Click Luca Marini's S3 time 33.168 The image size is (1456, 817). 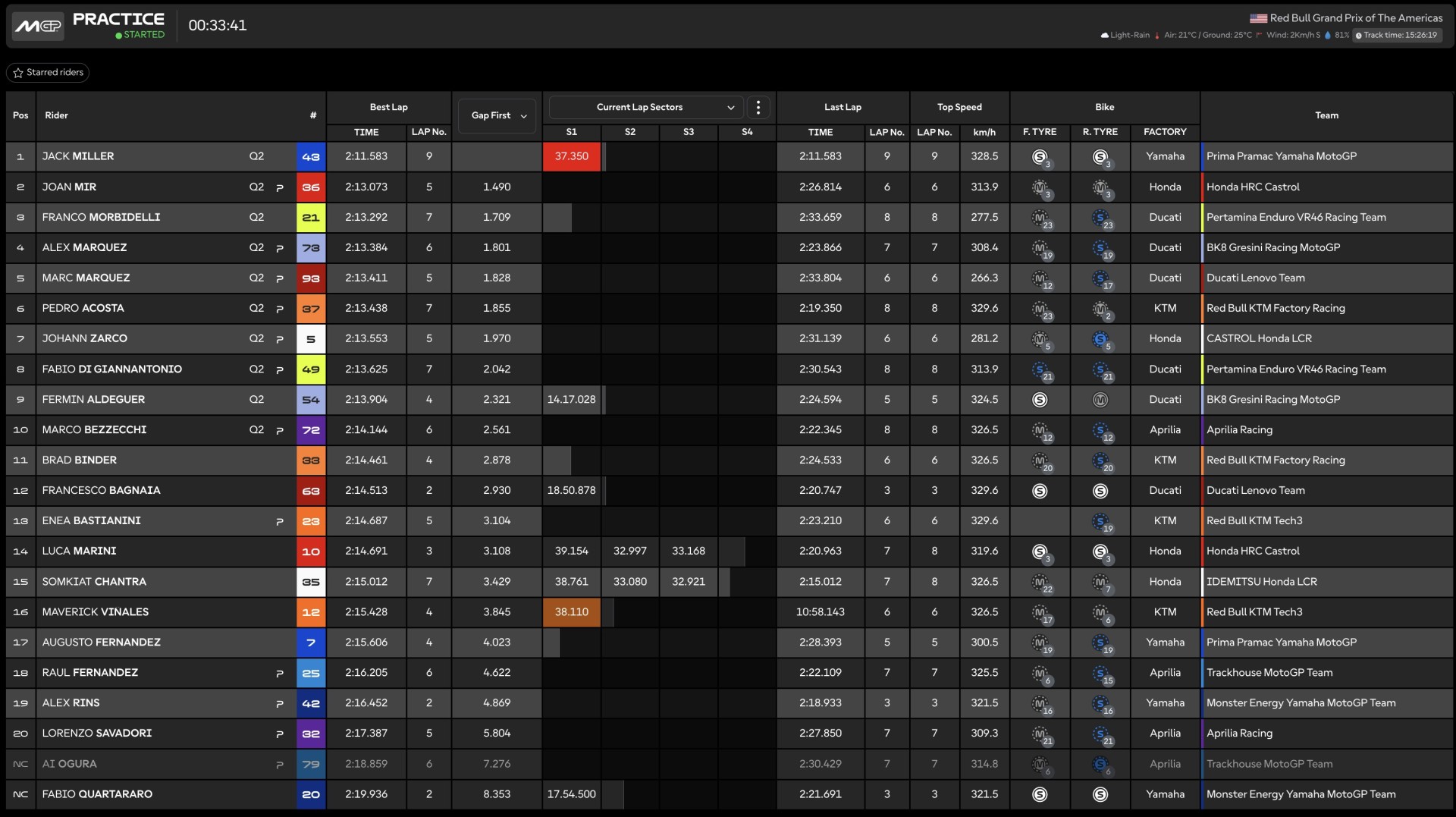[689, 551]
